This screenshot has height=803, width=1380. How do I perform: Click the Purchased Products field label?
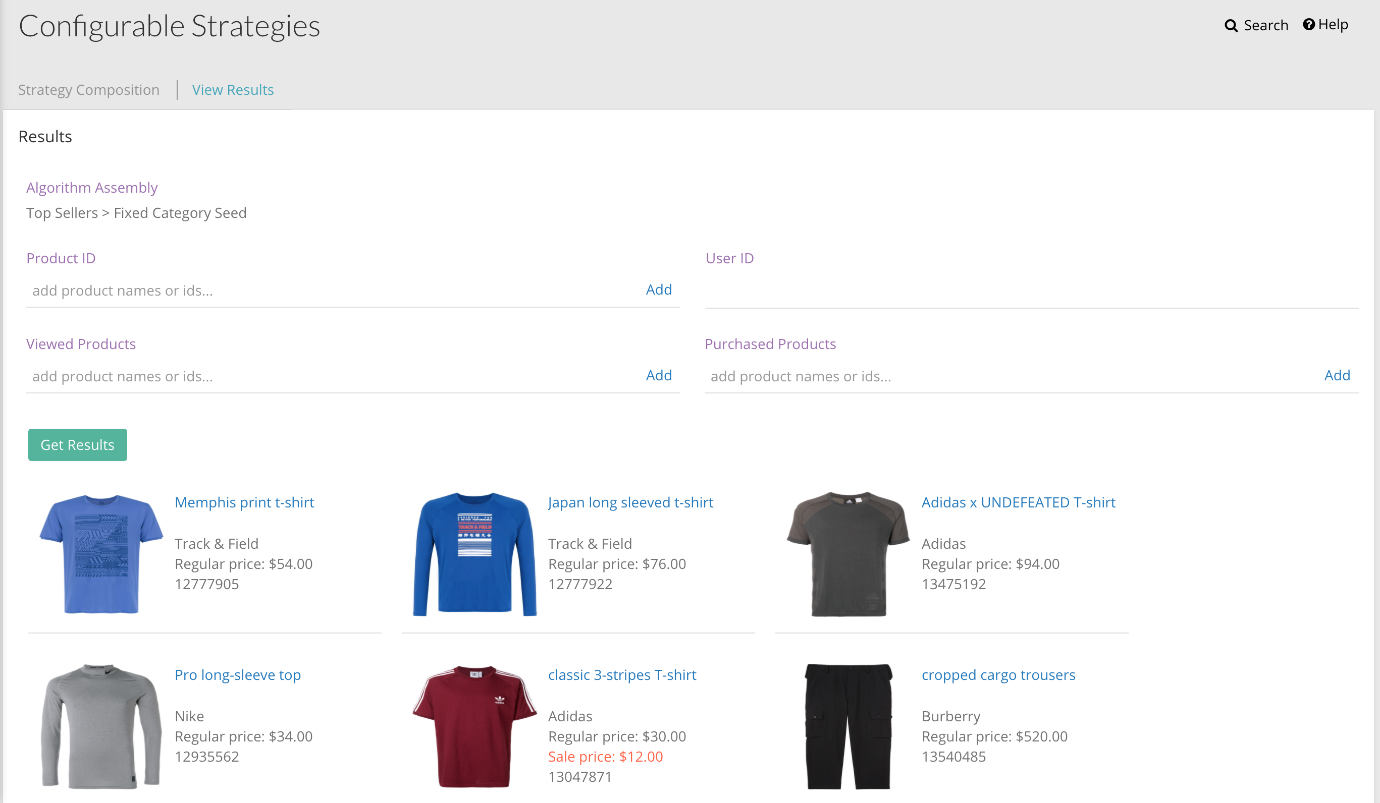770,344
